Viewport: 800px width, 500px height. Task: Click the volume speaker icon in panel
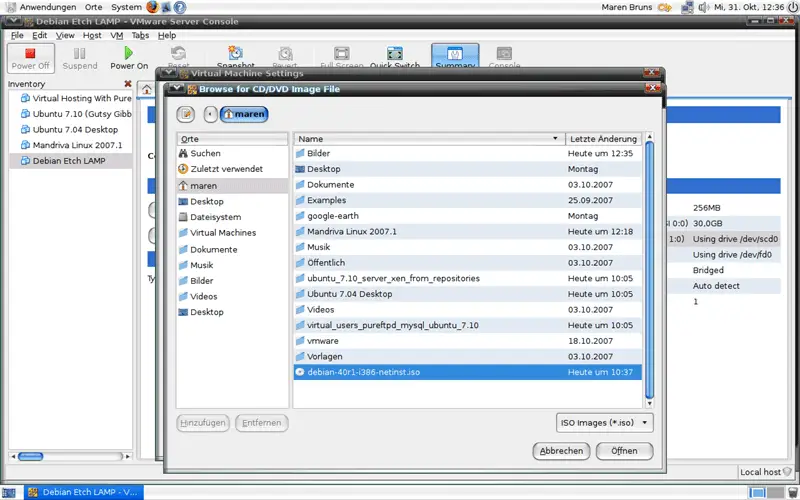[704, 7]
